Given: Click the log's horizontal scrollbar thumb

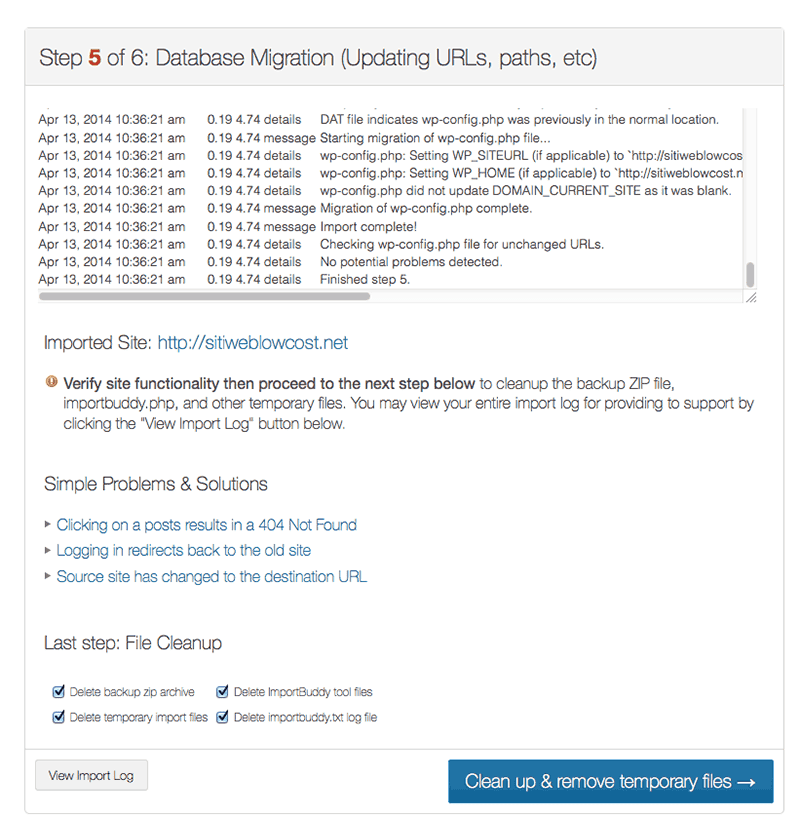Looking at the screenshot, I should [x=204, y=296].
